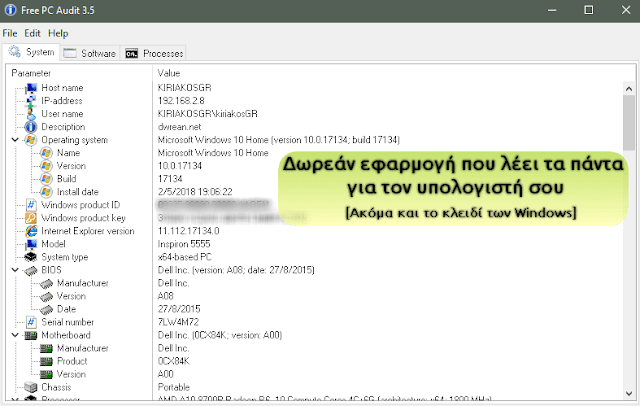Open the Edit menu

tap(32, 33)
